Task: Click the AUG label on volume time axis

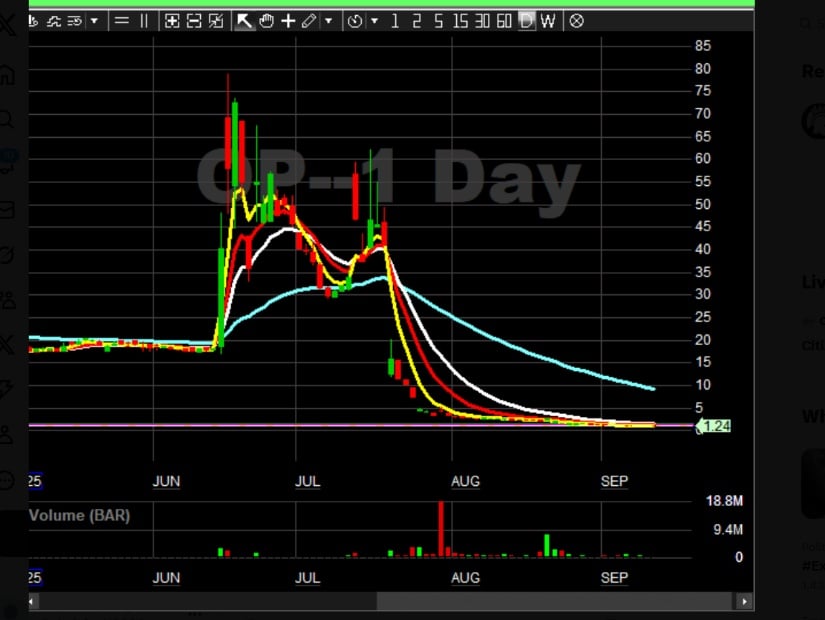Action: click(x=465, y=578)
